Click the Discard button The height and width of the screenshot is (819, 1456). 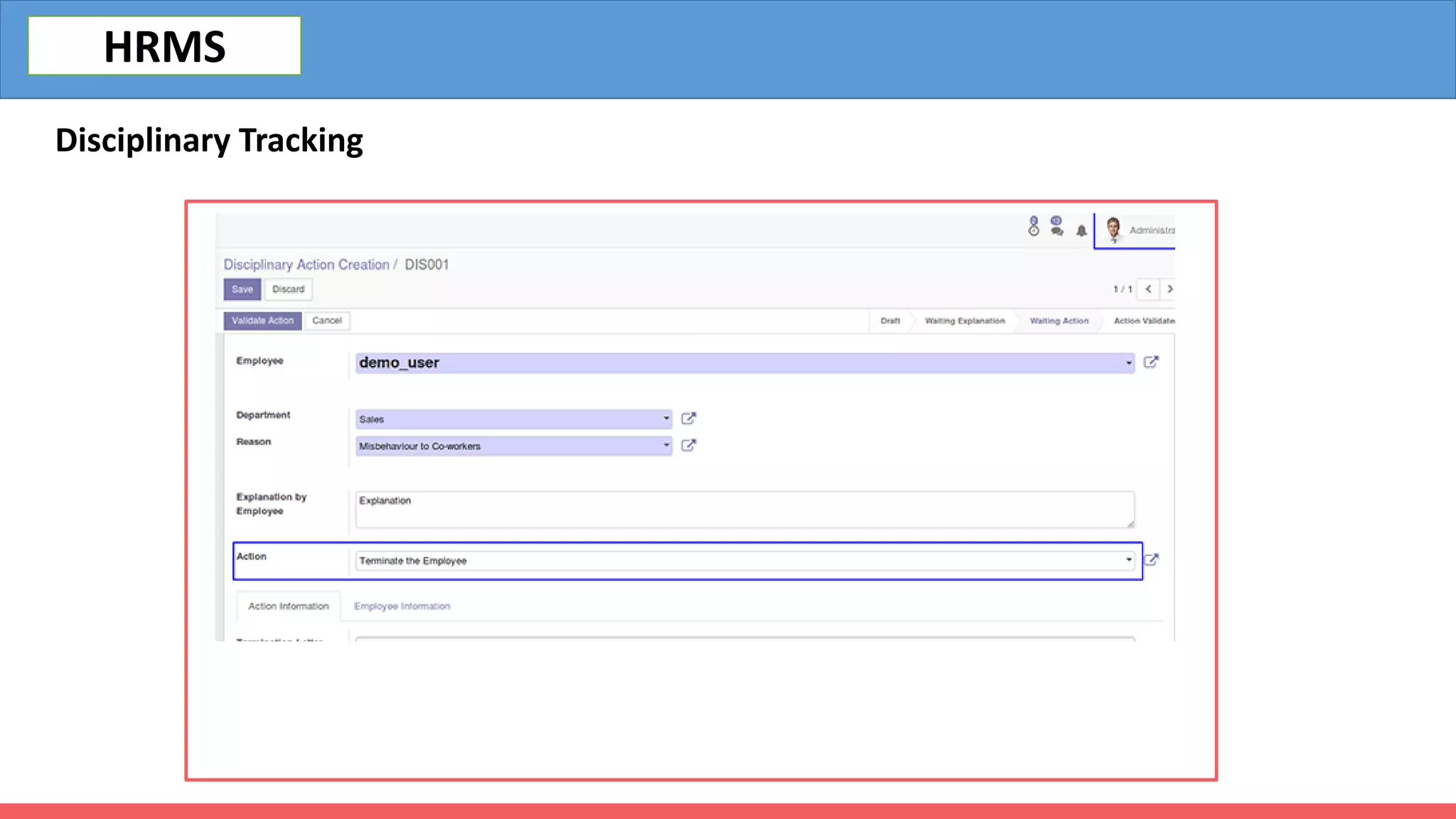click(x=288, y=289)
